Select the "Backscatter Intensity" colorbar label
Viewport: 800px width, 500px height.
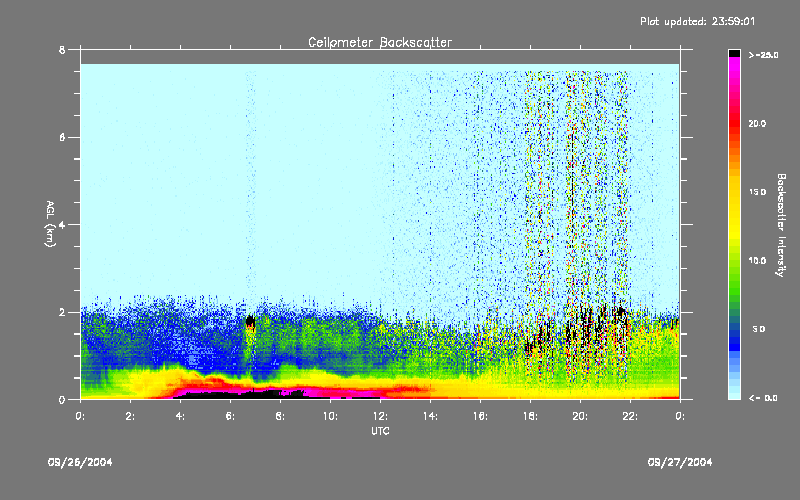click(781, 225)
